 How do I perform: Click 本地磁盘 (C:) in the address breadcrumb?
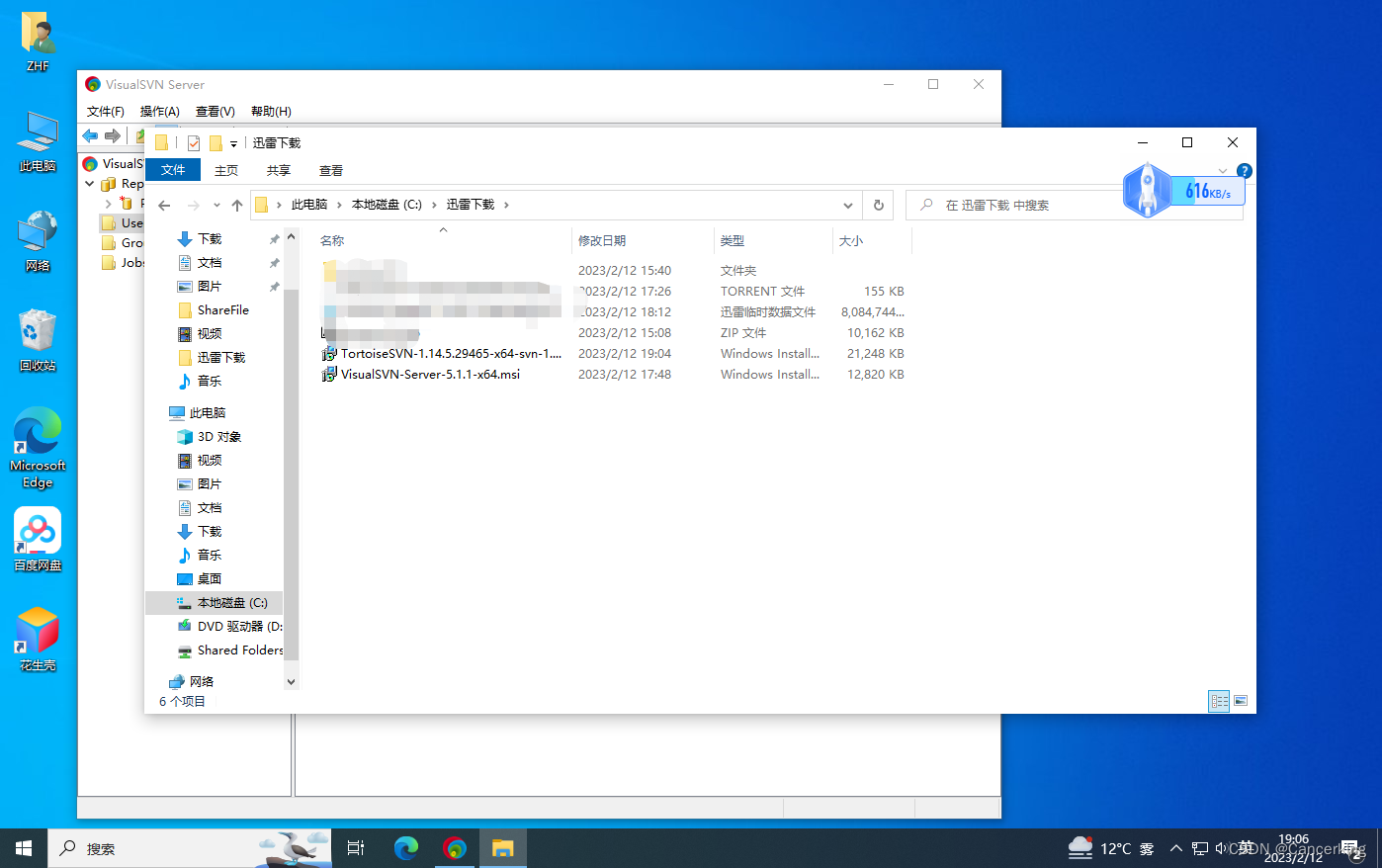coord(387,205)
